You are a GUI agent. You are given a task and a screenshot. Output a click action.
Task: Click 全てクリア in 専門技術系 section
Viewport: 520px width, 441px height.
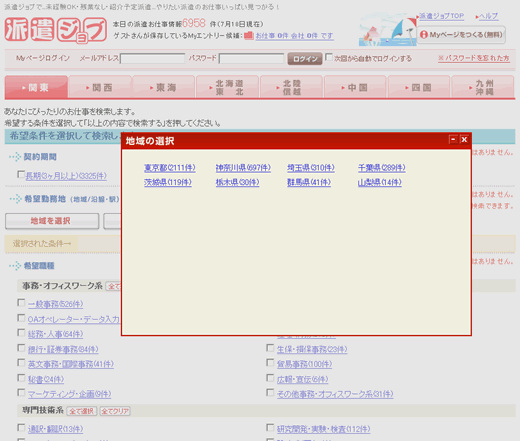click(115, 411)
